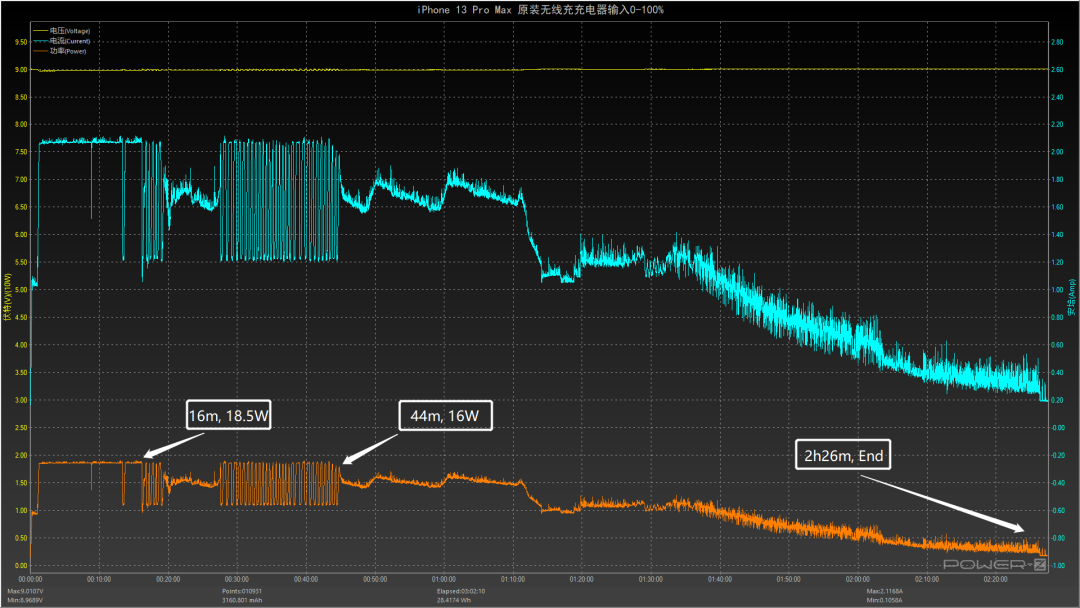This screenshot has width=1080, height=608.
Task: Click the 电压(Voltage) legend entry
Action: pyautogui.click(x=61, y=31)
